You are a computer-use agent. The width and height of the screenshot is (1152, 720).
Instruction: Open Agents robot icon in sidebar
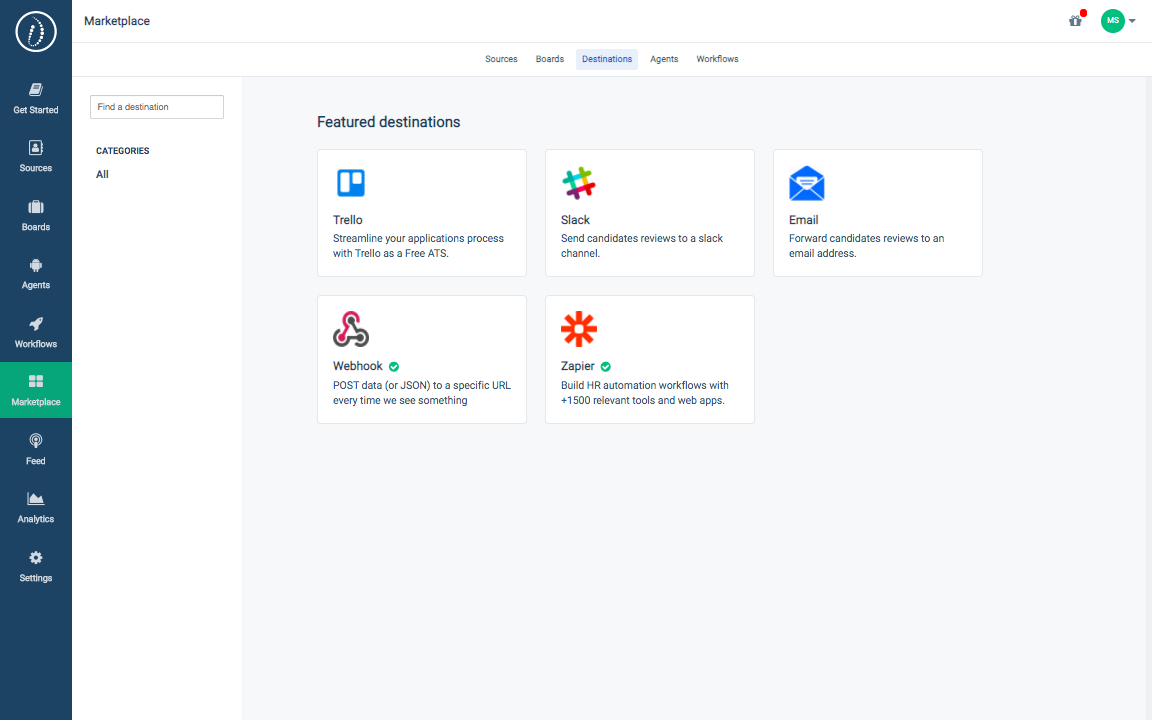(35, 265)
